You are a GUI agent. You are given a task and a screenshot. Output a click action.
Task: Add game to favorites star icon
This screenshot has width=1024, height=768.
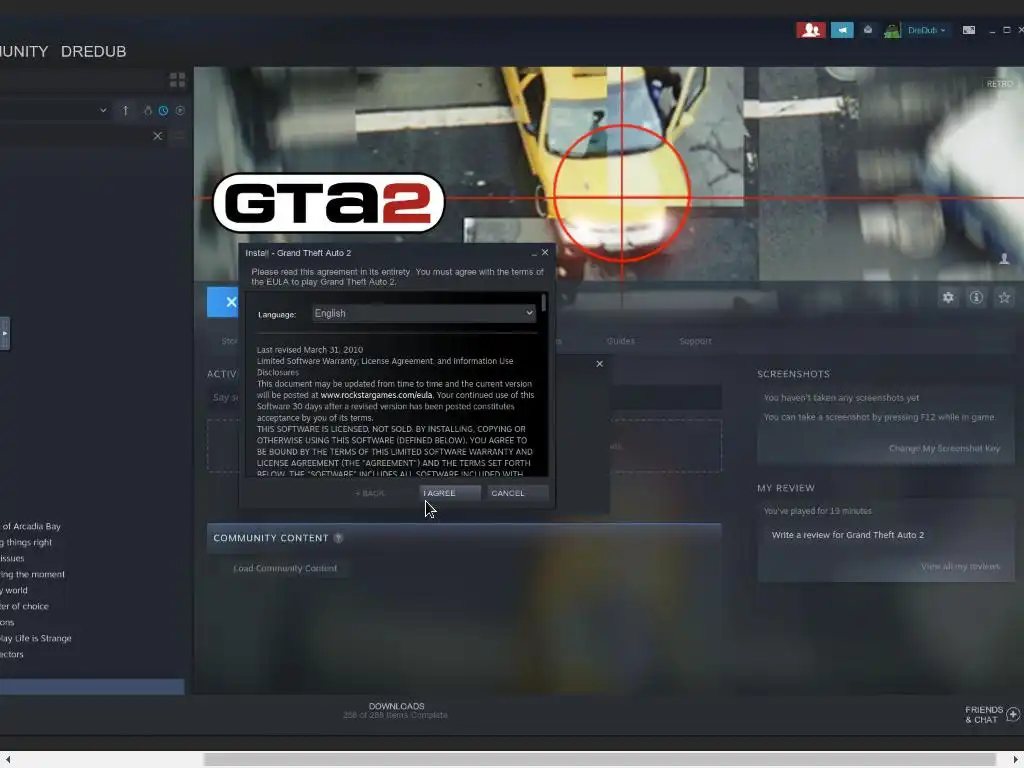pyautogui.click(x=1004, y=298)
